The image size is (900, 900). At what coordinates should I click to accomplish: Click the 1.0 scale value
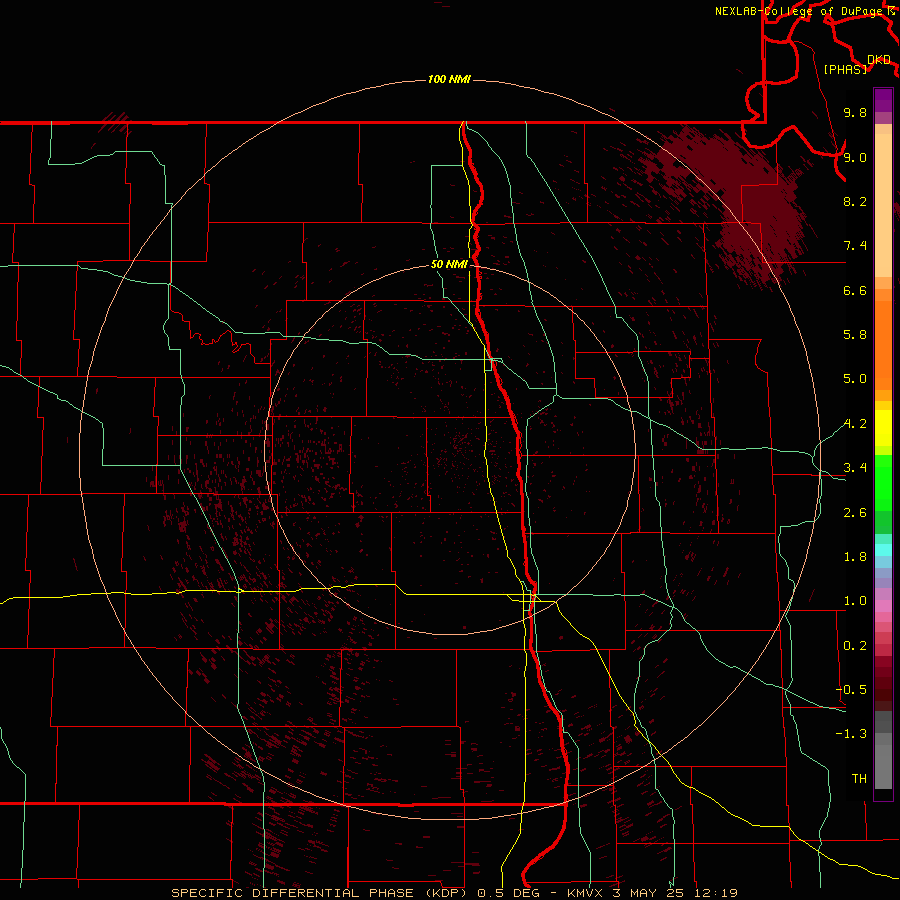pyautogui.click(x=855, y=601)
